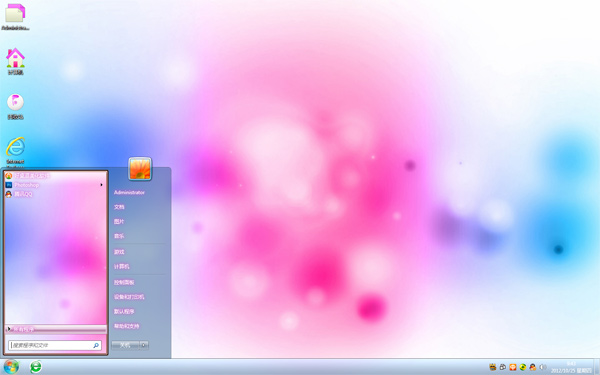The width and height of the screenshot is (600, 375).
Task: Launch Photoshop from the Start menu
Action: pyautogui.click(x=55, y=185)
